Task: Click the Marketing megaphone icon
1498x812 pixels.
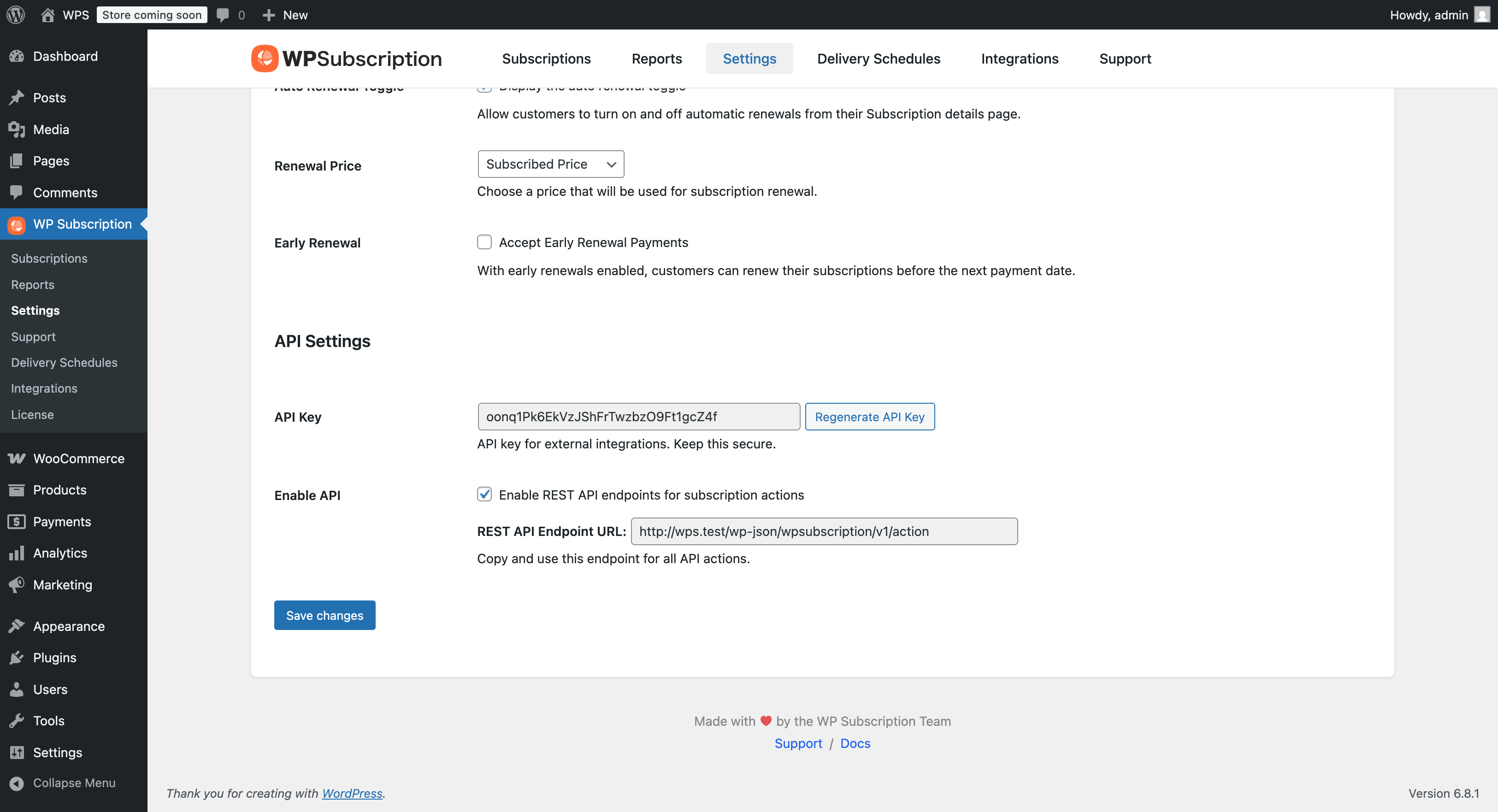Action: [16, 584]
